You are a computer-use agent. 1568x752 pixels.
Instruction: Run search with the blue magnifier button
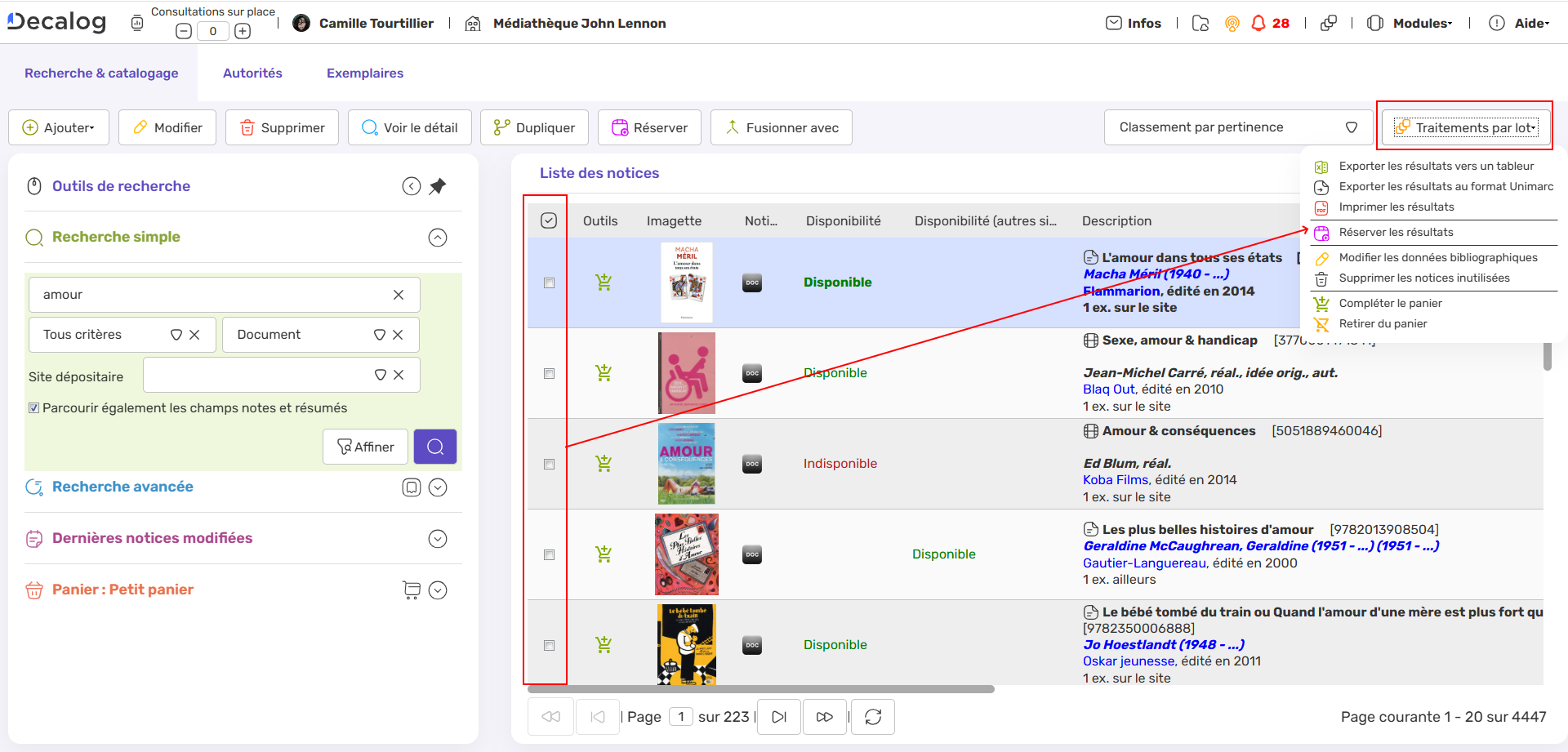point(435,447)
